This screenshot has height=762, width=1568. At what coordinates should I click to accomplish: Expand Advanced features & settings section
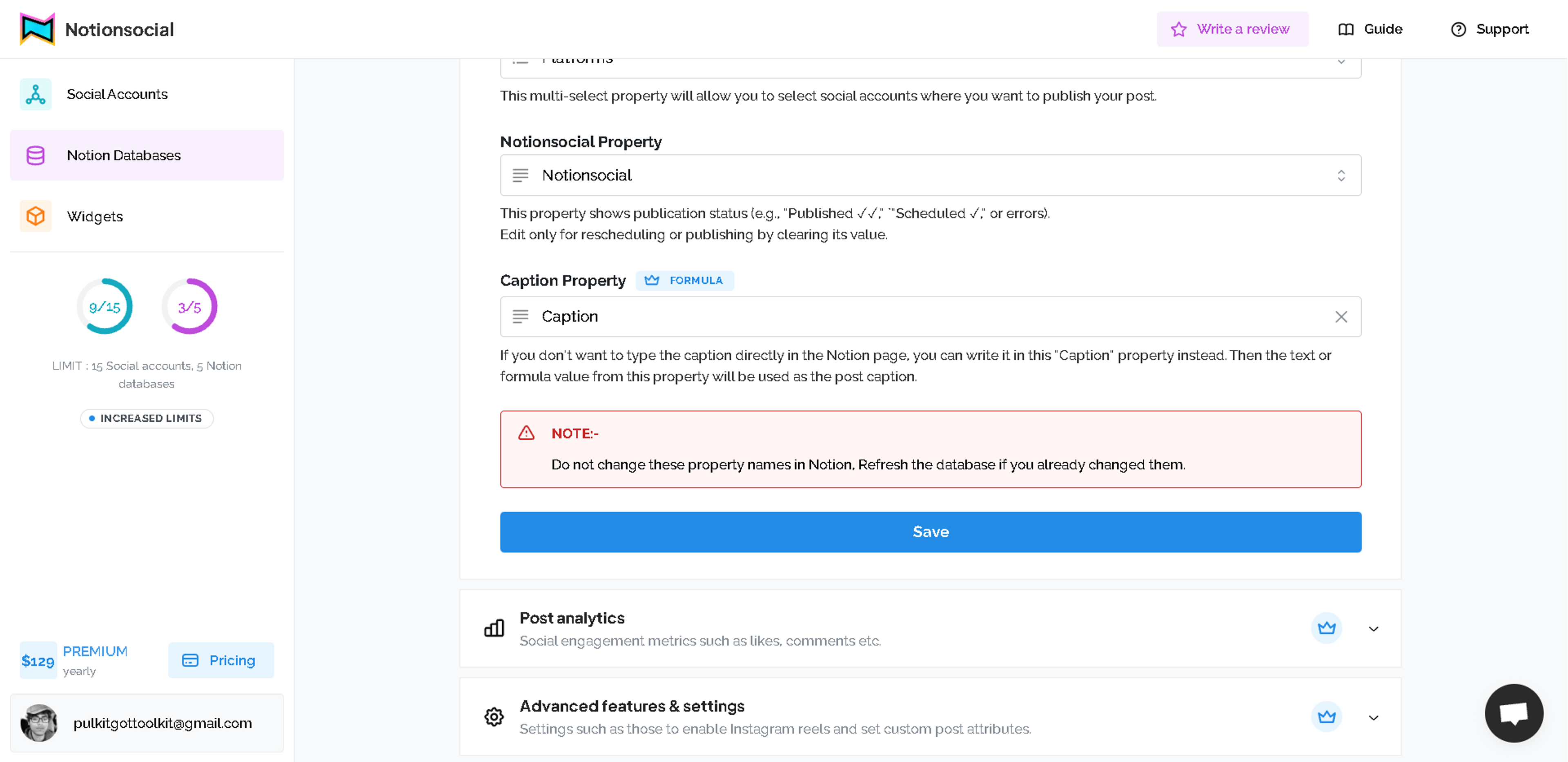(1373, 717)
